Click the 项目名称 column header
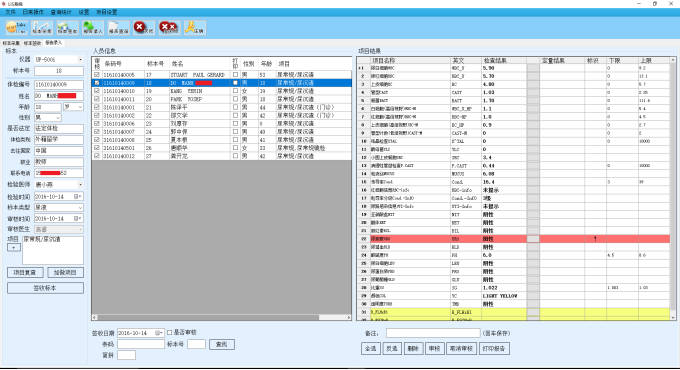This screenshot has height=370, width=680. [410, 60]
